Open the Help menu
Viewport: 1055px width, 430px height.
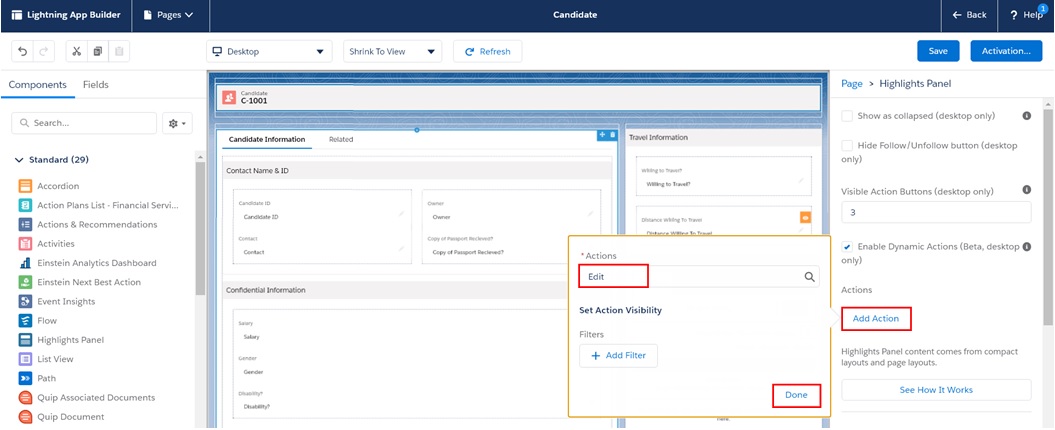(1026, 15)
